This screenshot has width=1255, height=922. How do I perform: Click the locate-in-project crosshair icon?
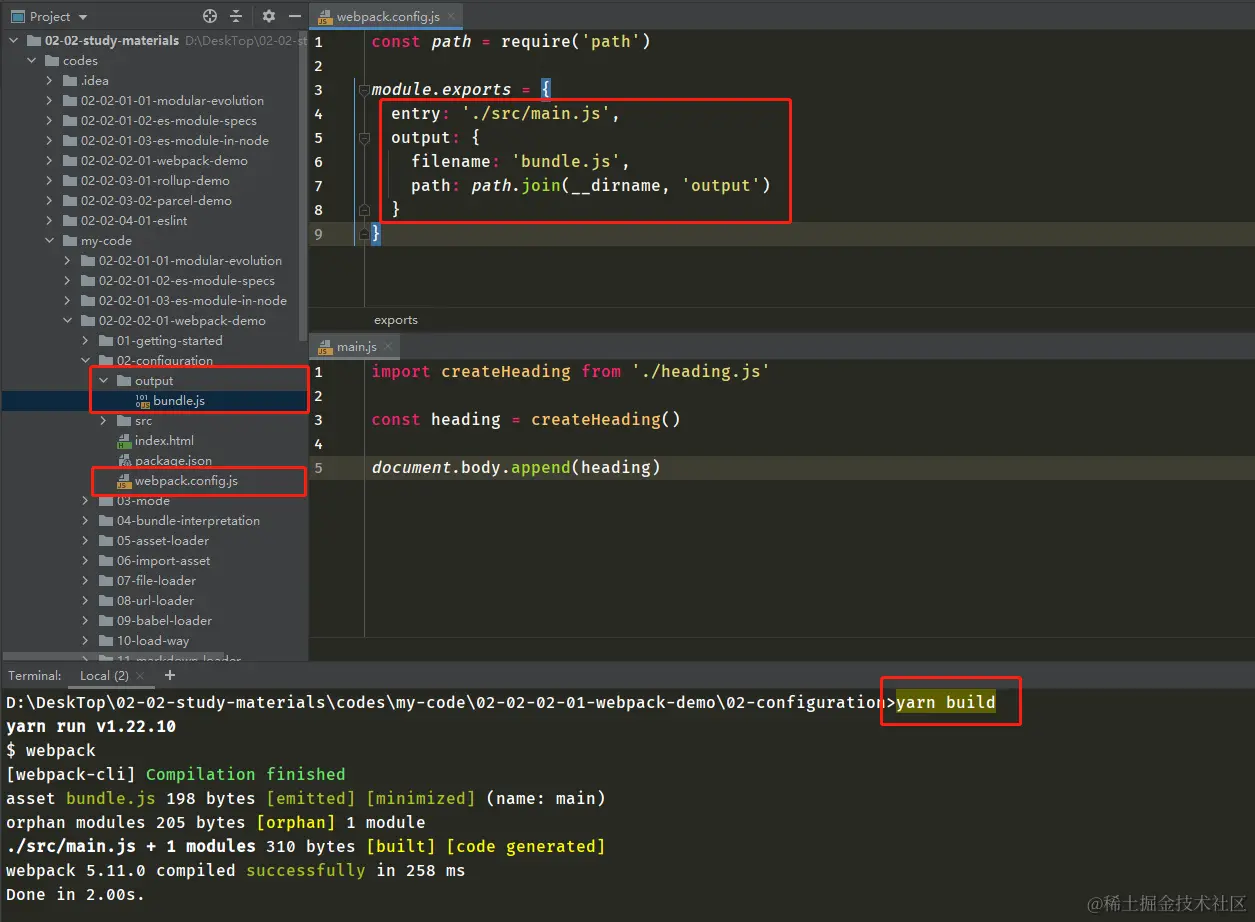(210, 16)
